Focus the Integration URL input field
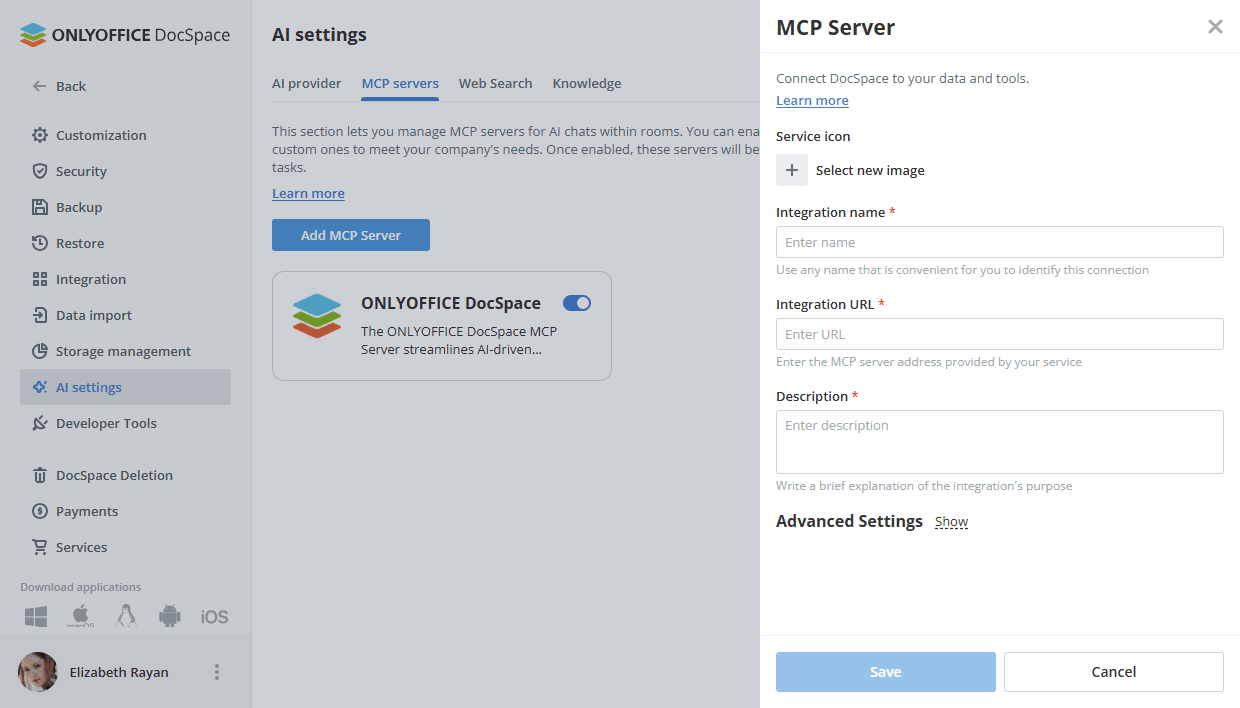 tap(999, 334)
